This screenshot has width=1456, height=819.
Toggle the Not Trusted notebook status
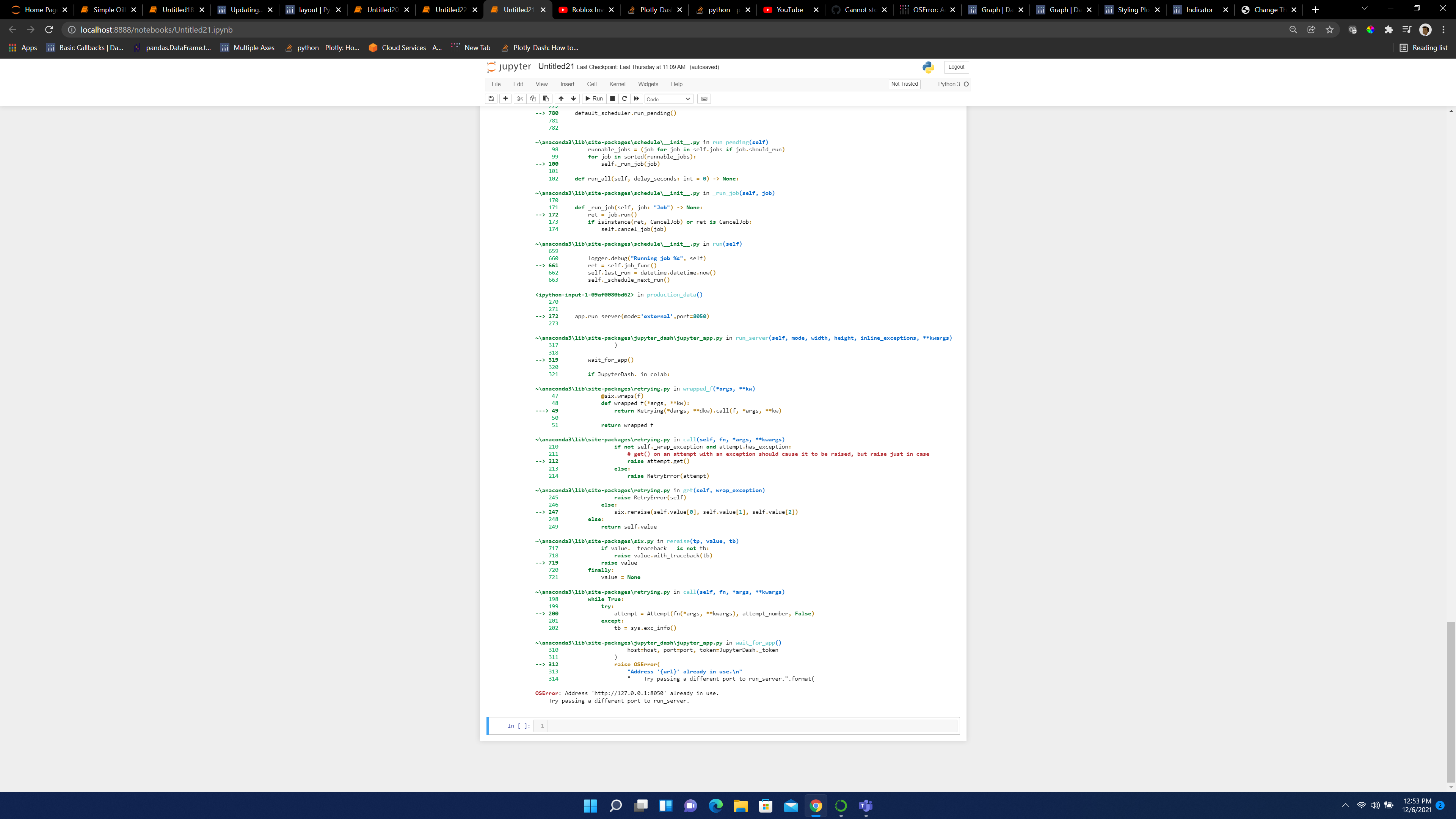pyautogui.click(x=904, y=84)
